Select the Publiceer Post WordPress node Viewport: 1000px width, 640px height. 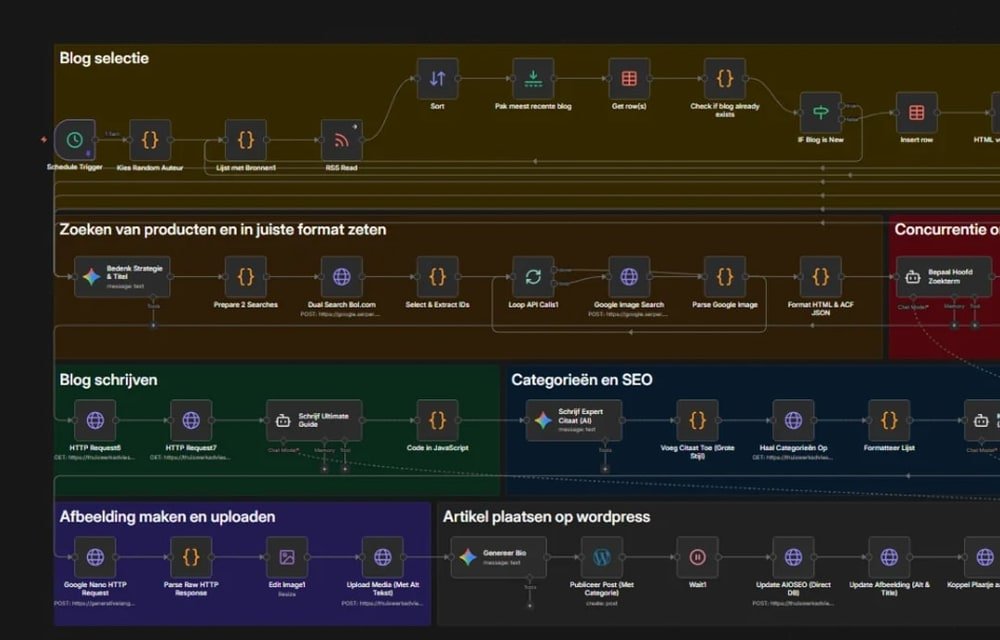(x=601, y=557)
